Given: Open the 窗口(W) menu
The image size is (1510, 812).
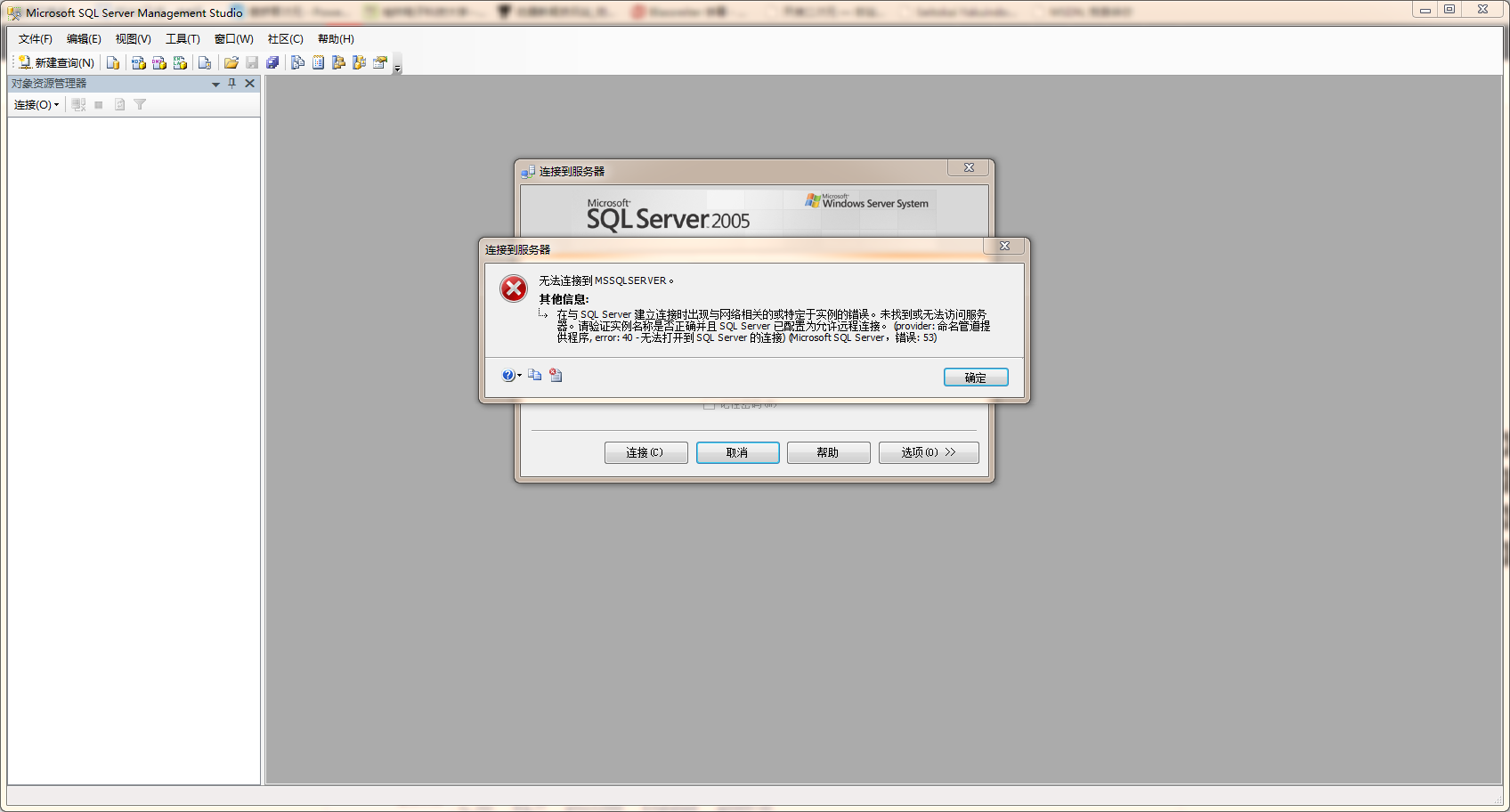Looking at the screenshot, I should click(233, 39).
